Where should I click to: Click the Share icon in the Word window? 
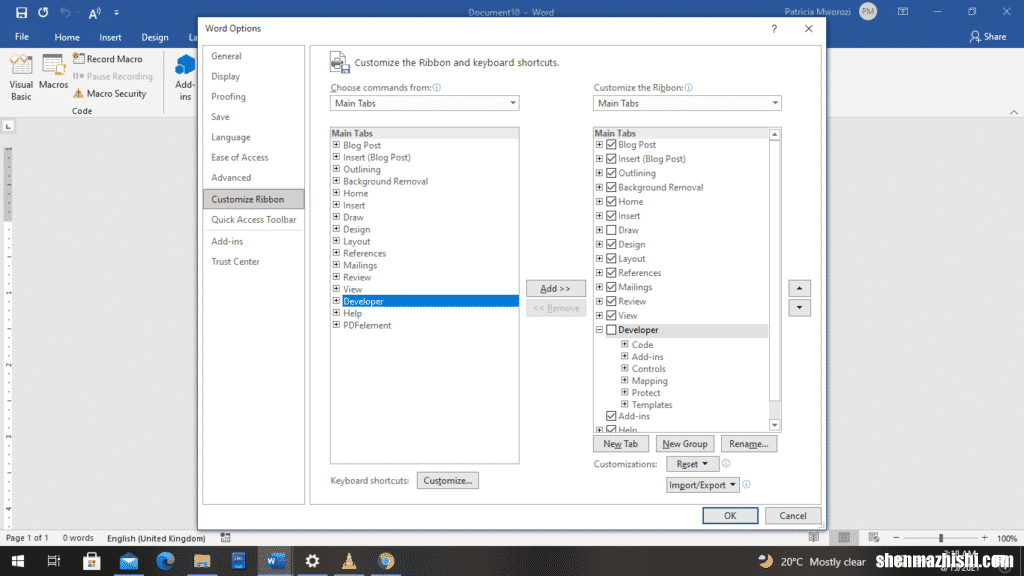[x=987, y=37]
